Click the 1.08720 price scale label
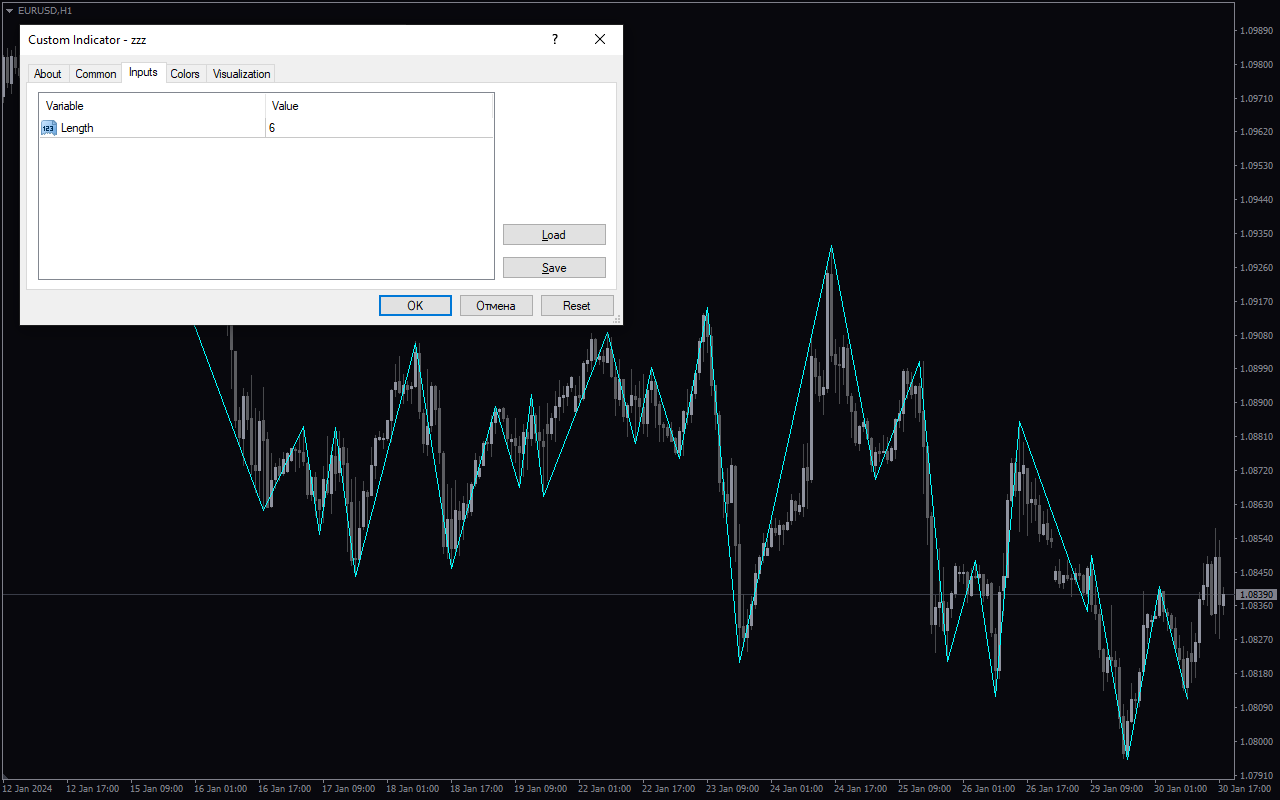 point(1256,470)
